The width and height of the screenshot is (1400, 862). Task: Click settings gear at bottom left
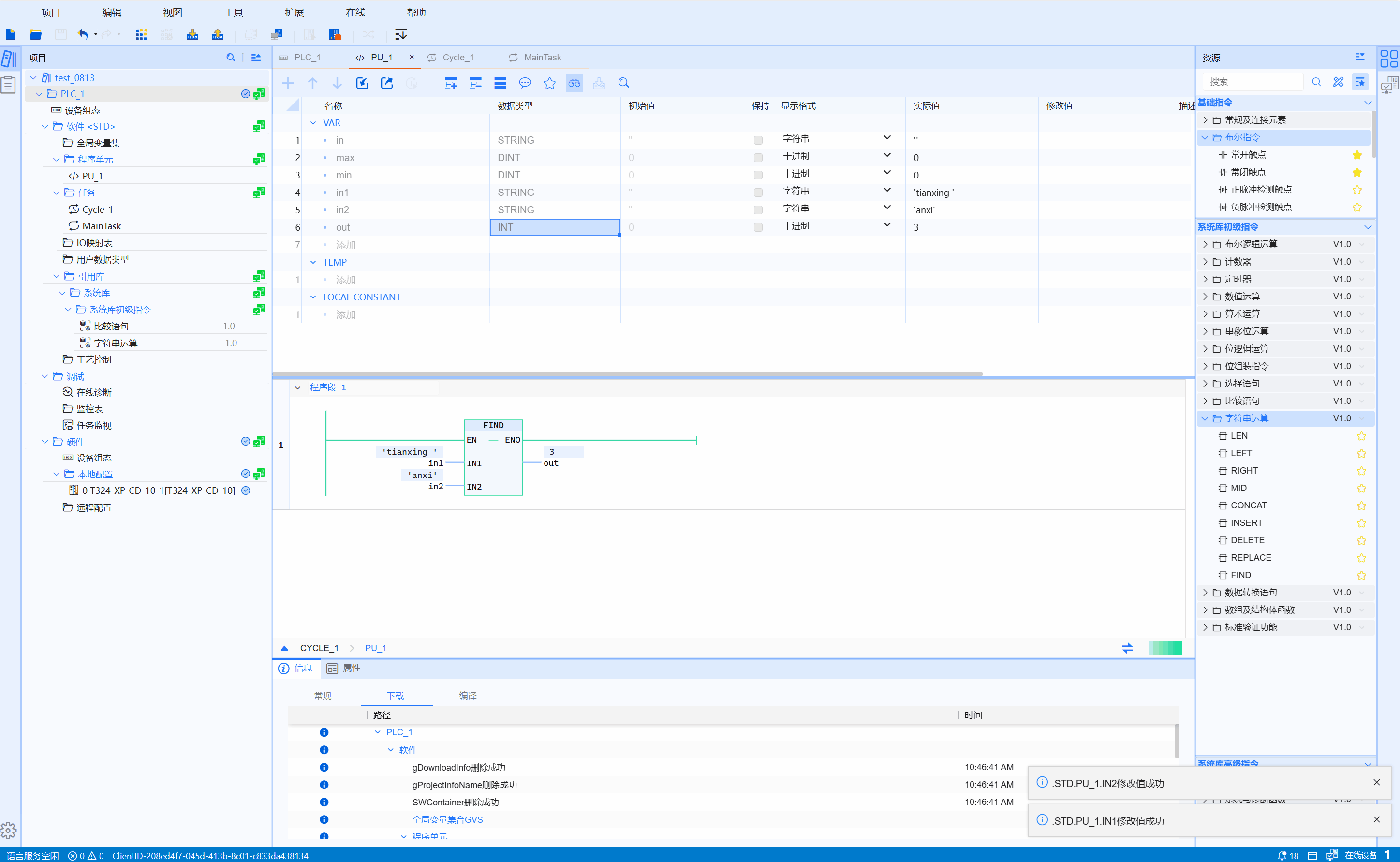click(9, 830)
